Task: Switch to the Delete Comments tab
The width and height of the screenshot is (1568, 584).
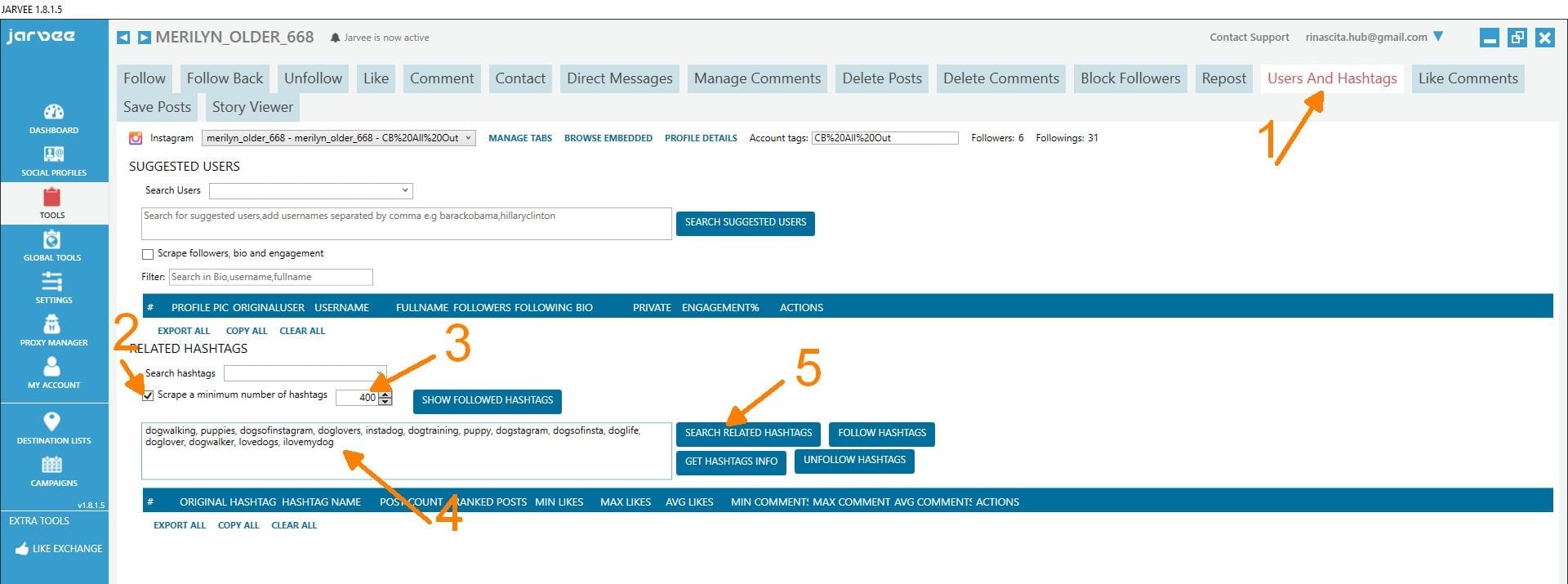Action: [x=1001, y=78]
